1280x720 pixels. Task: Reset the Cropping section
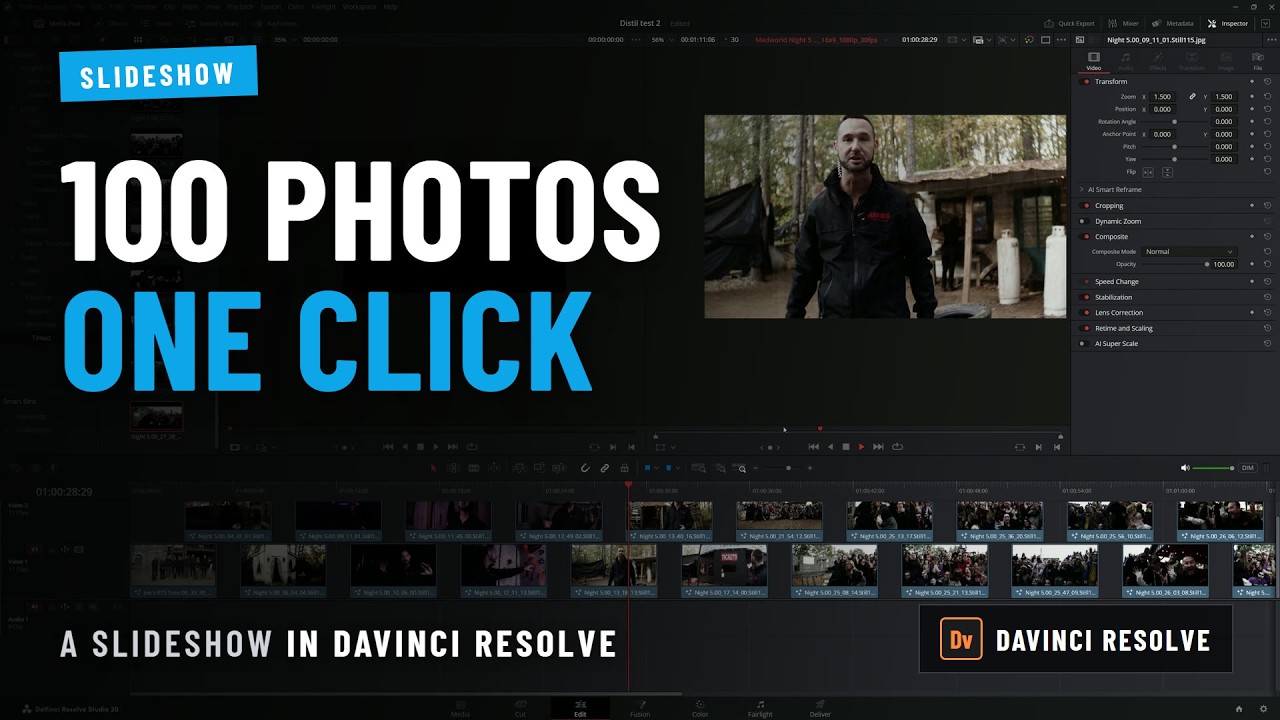tap(1267, 206)
